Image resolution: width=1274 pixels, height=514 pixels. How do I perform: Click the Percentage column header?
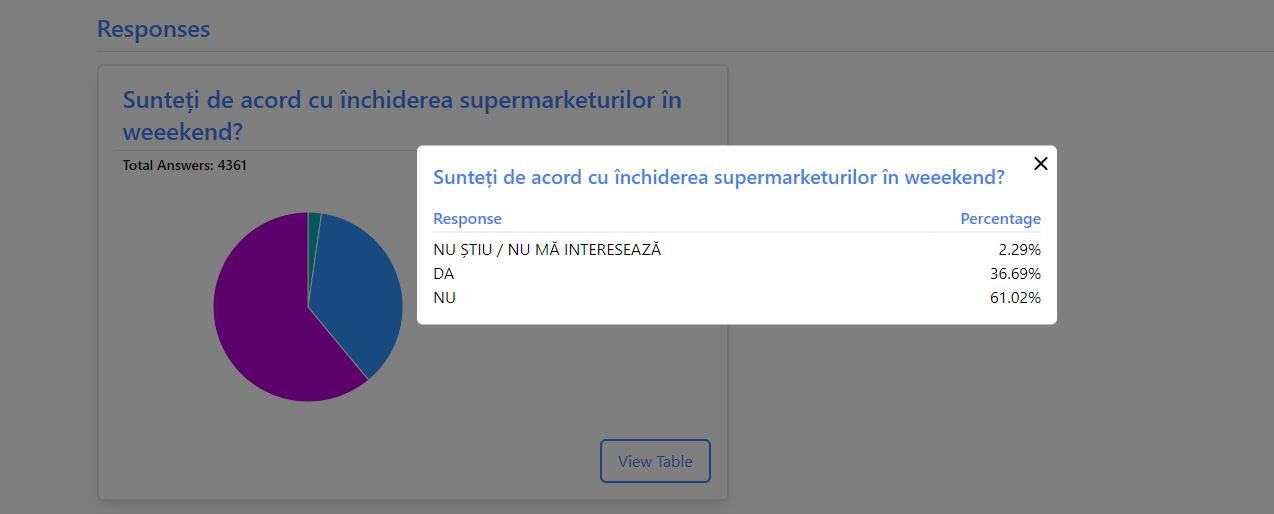pos(1000,219)
